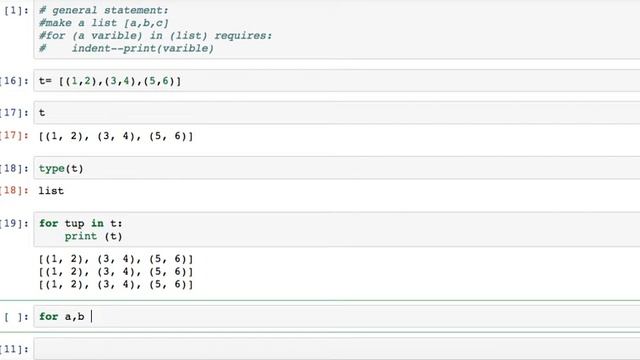The width and height of the screenshot is (640, 360).
Task: Select the cell containing only 't'
Action: (x=337, y=113)
